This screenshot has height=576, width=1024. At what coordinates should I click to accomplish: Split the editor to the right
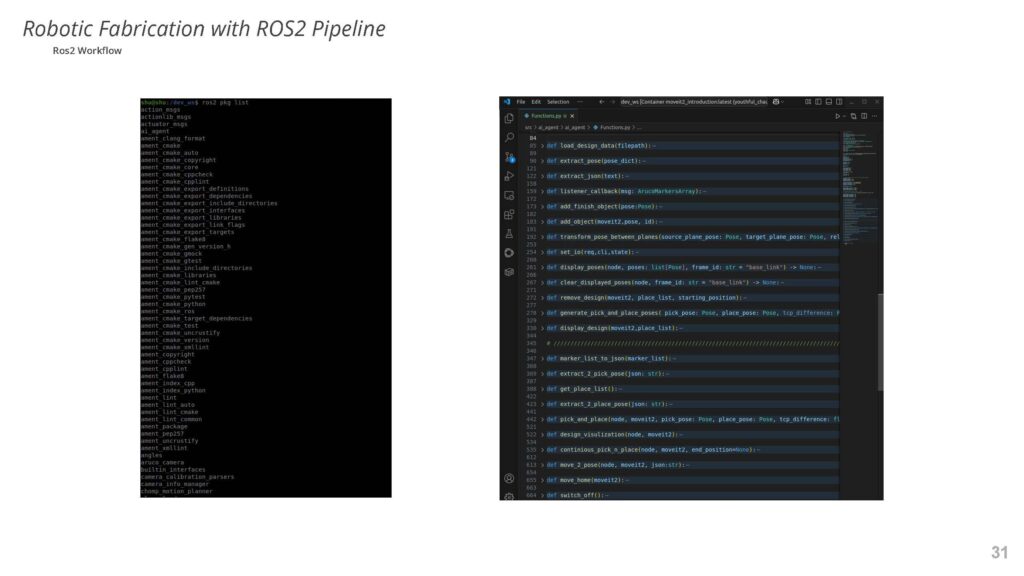pyautogui.click(x=864, y=116)
